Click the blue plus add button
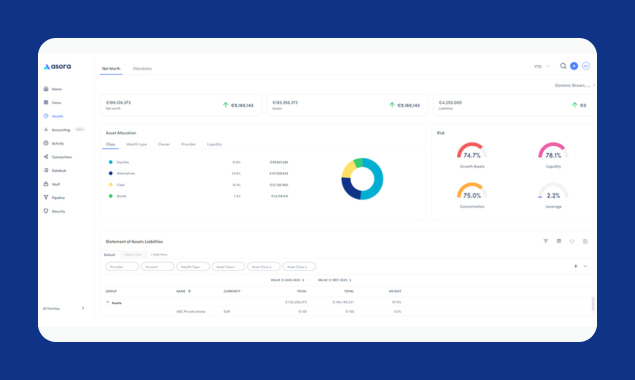Image resolution: width=635 pixels, height=380 pixels. 574,66
